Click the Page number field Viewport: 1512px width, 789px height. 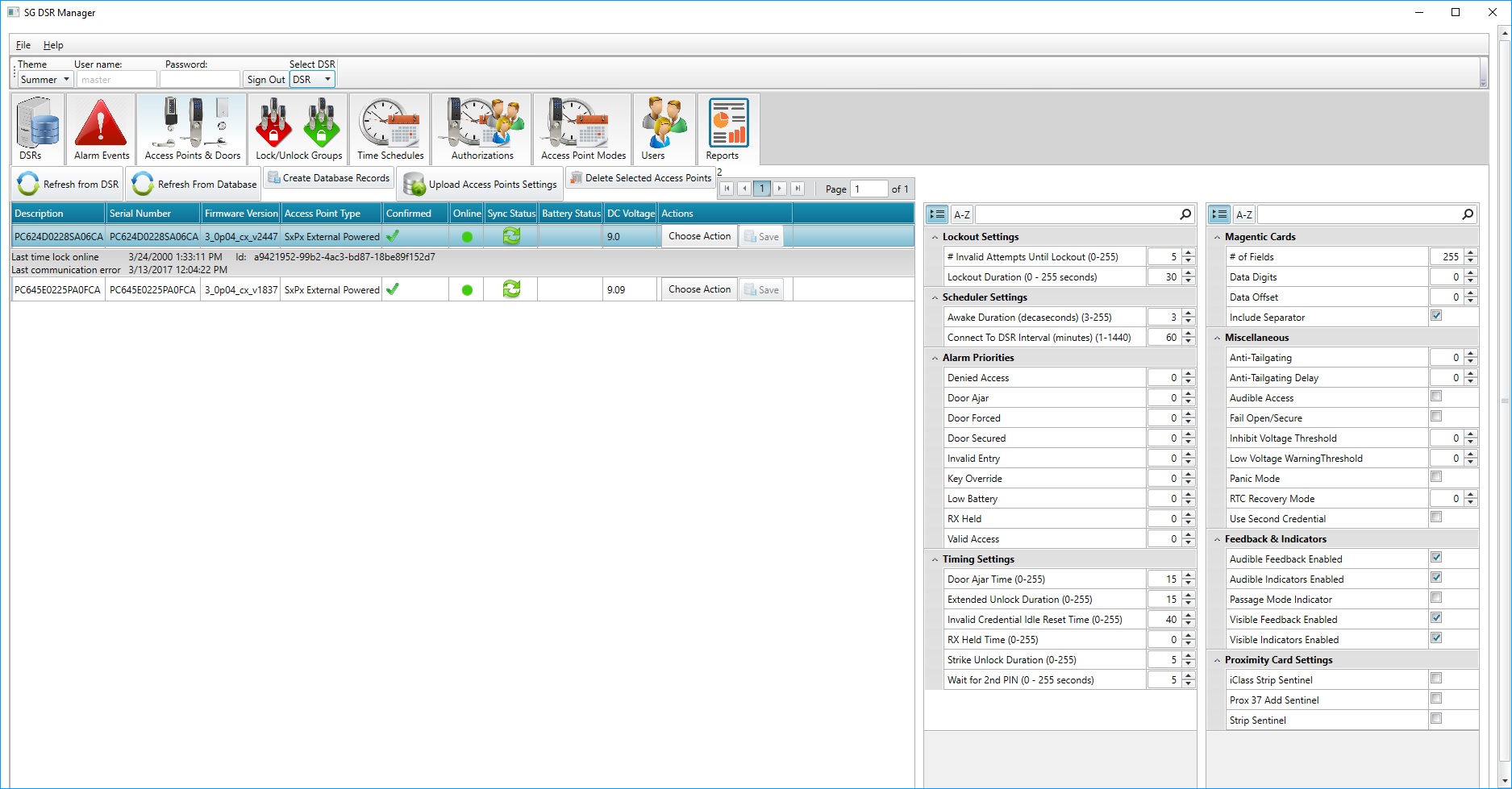[x=869, y=189]
